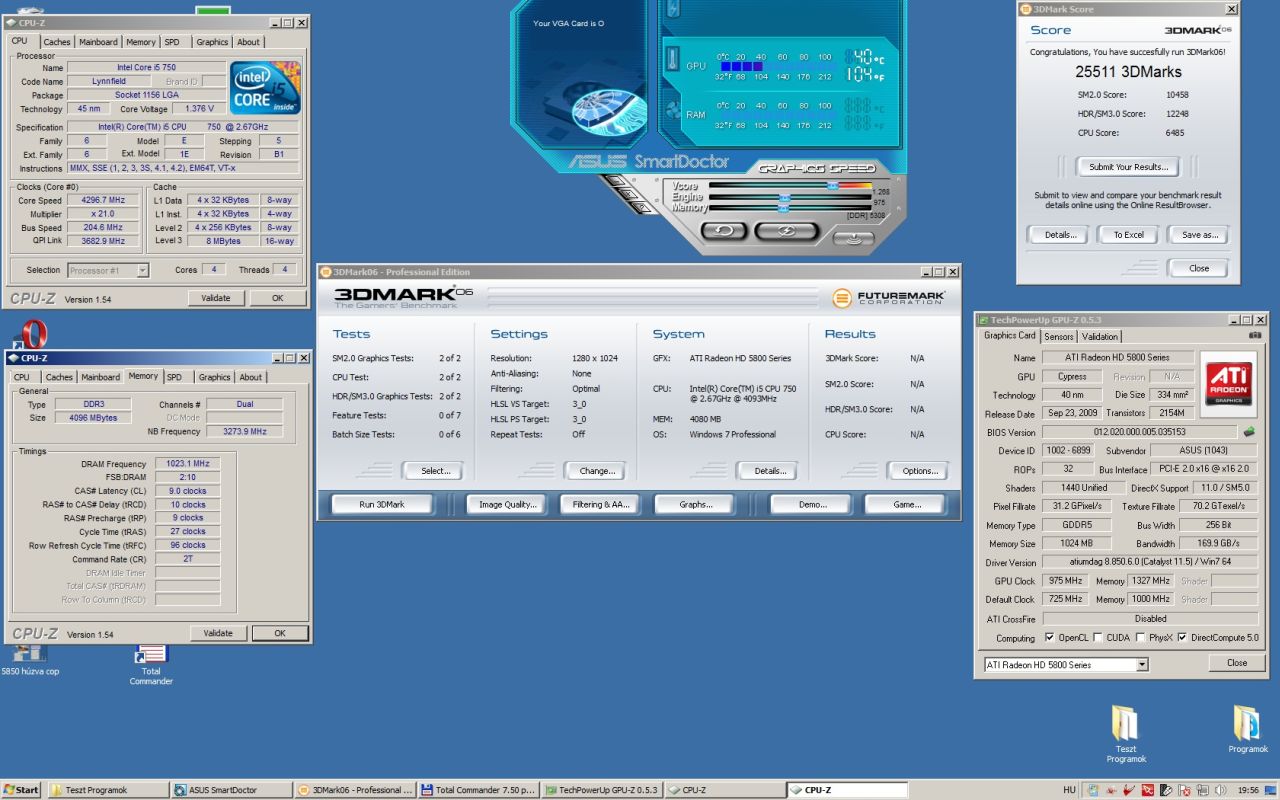The height and width of the screenshot is (800, 1280).
Task: Click the BIOS save chip icon in GPU-Z
Action: (x=1248, y=432)
